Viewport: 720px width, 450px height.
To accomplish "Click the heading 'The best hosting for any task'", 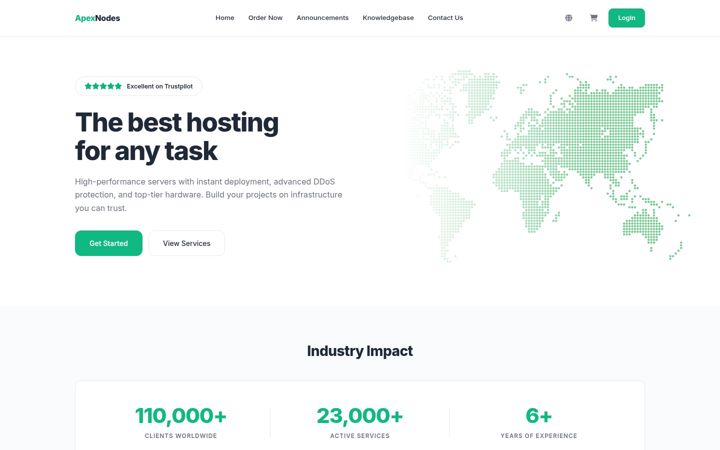I will (x=177, y=136).
